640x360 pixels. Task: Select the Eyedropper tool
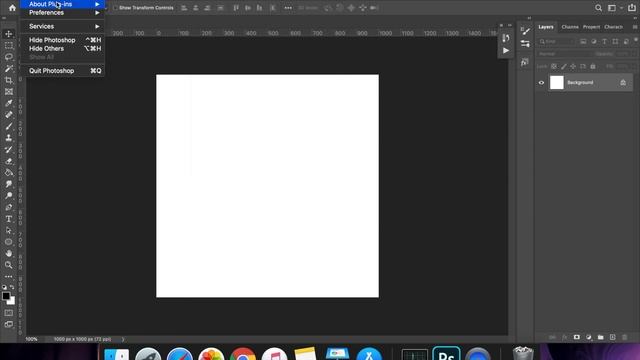(9, 103)
